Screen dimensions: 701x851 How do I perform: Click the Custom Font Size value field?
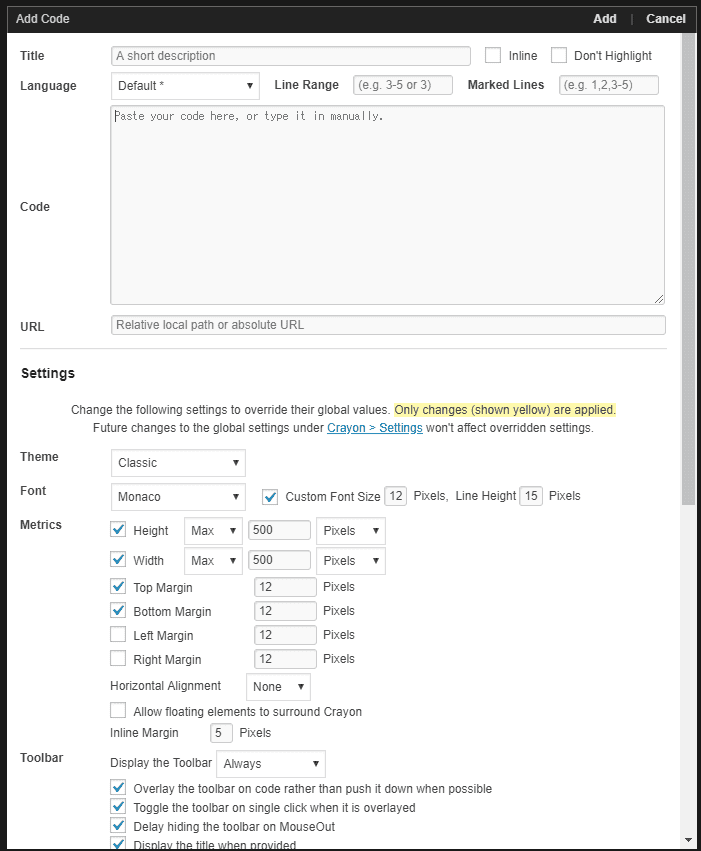[396, 496]
